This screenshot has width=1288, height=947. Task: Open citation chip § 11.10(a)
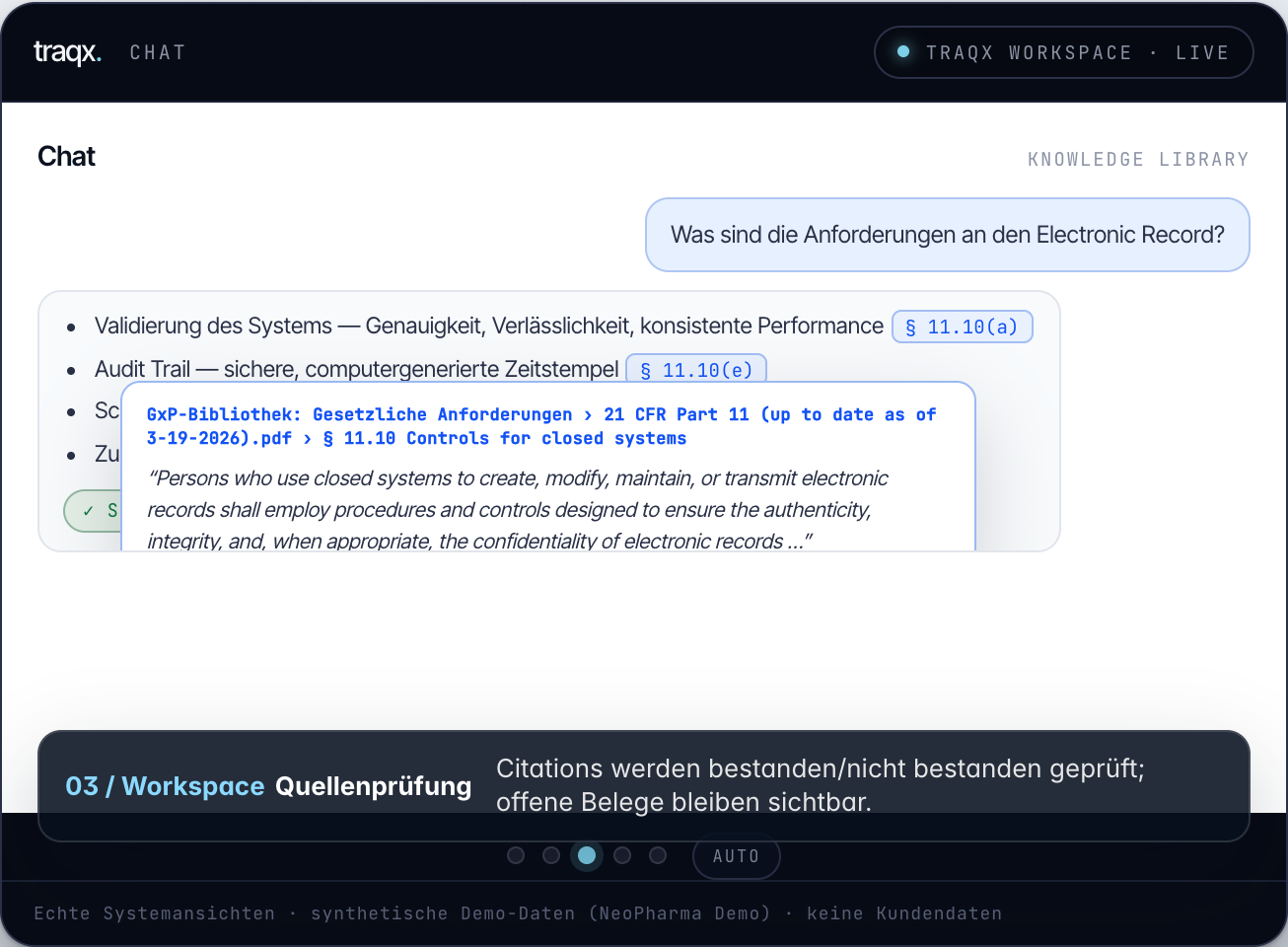pyautogui.click(x=962, y=327)
